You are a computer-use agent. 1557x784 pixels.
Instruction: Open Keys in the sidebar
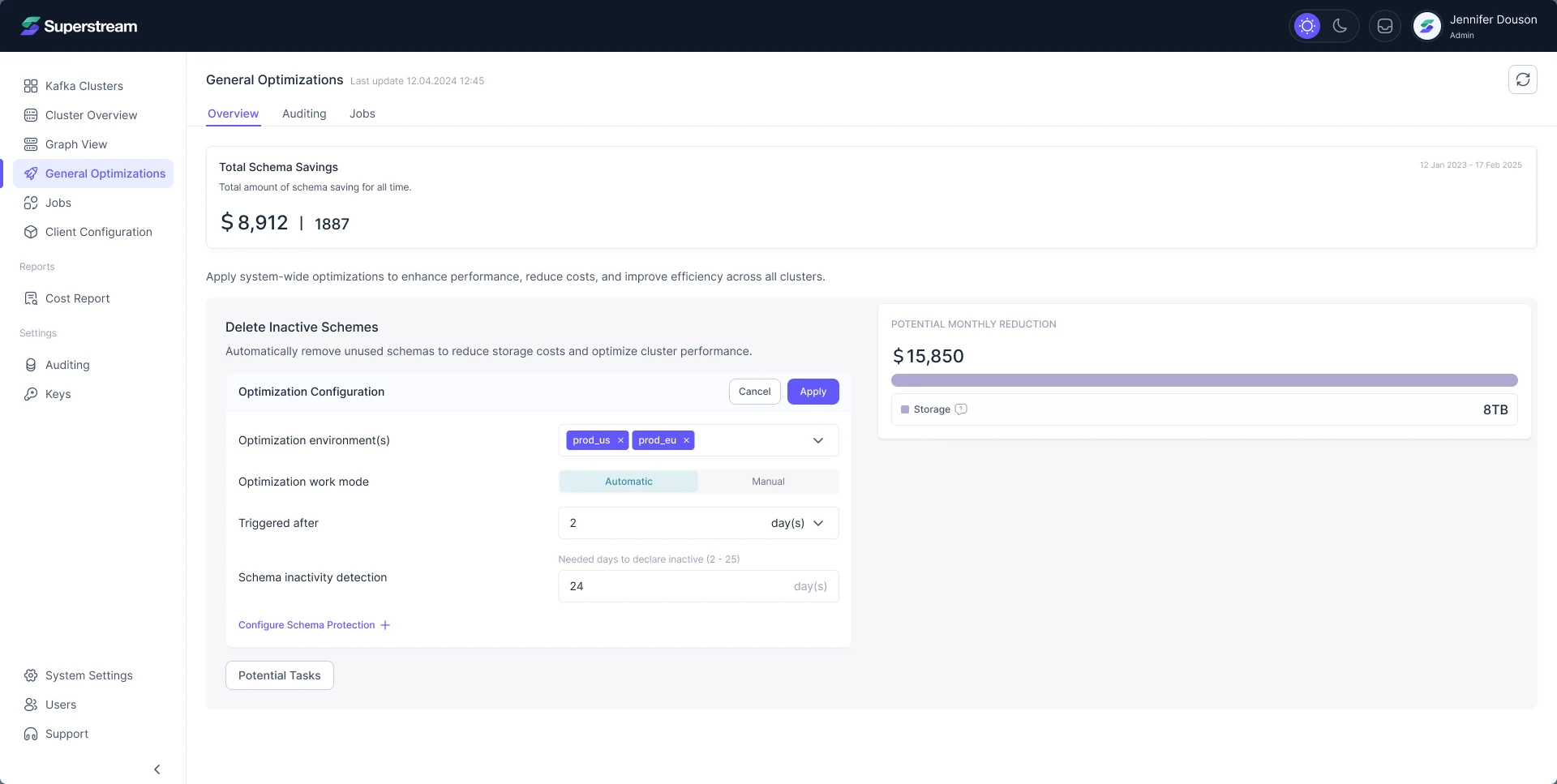click(x=93, y=394)
